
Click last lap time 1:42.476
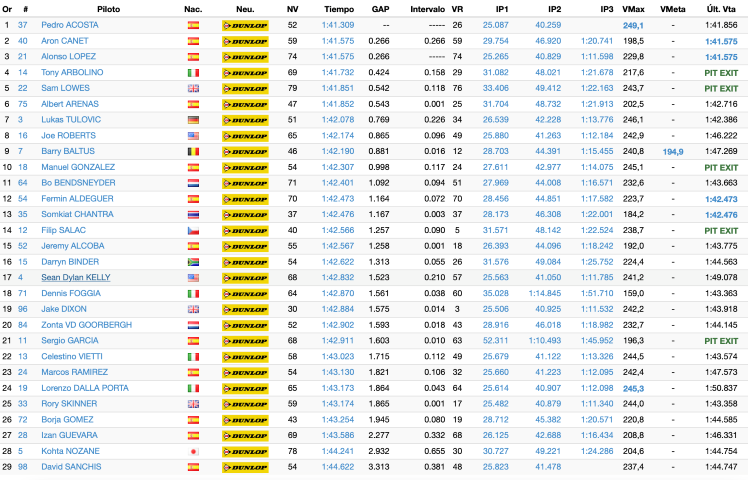[x=721, y=215]
